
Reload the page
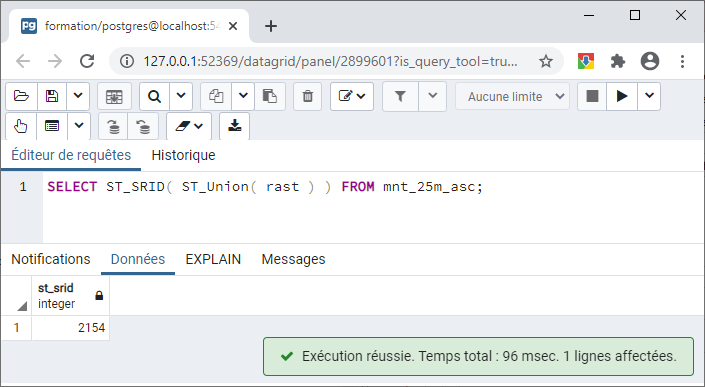click(x=87, y=61)
